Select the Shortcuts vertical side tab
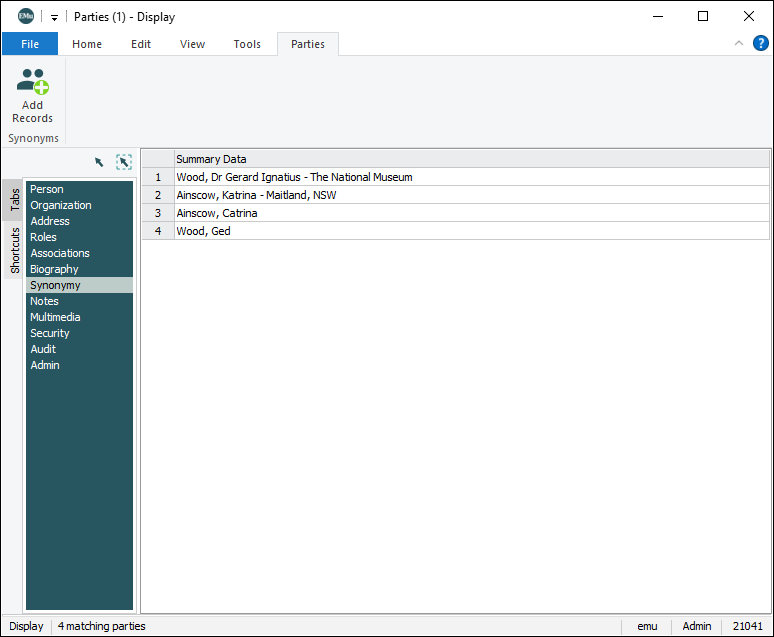The width and height of the screenshot is (774, 637). 15,250
